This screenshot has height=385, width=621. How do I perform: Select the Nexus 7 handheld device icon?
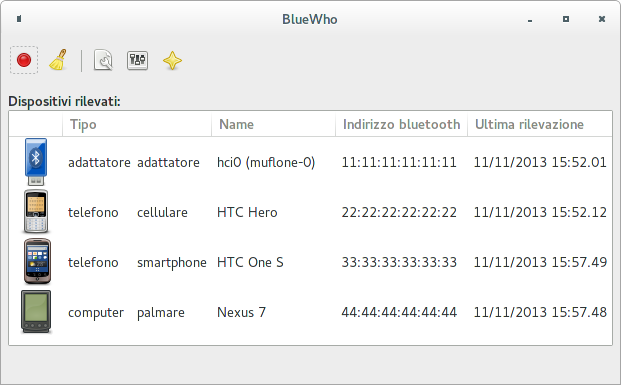tap(36, 312)
